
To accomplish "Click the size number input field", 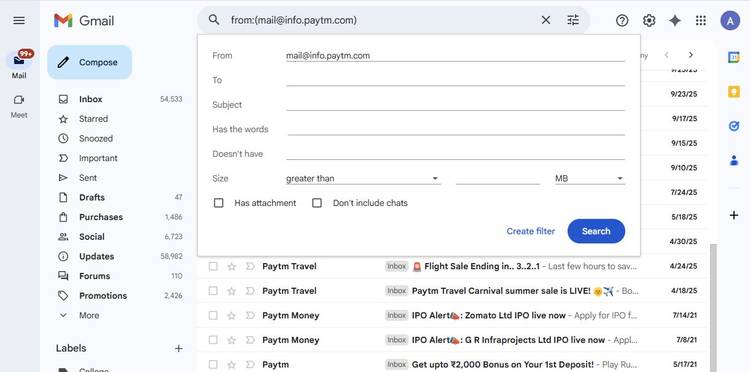I will 497,178.
